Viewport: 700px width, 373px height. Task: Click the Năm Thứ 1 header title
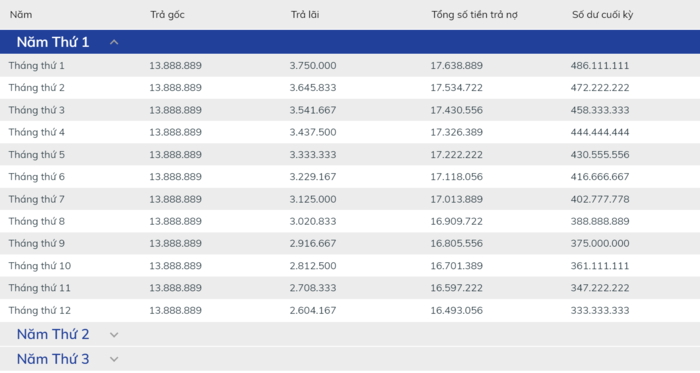tap(53, 42)
